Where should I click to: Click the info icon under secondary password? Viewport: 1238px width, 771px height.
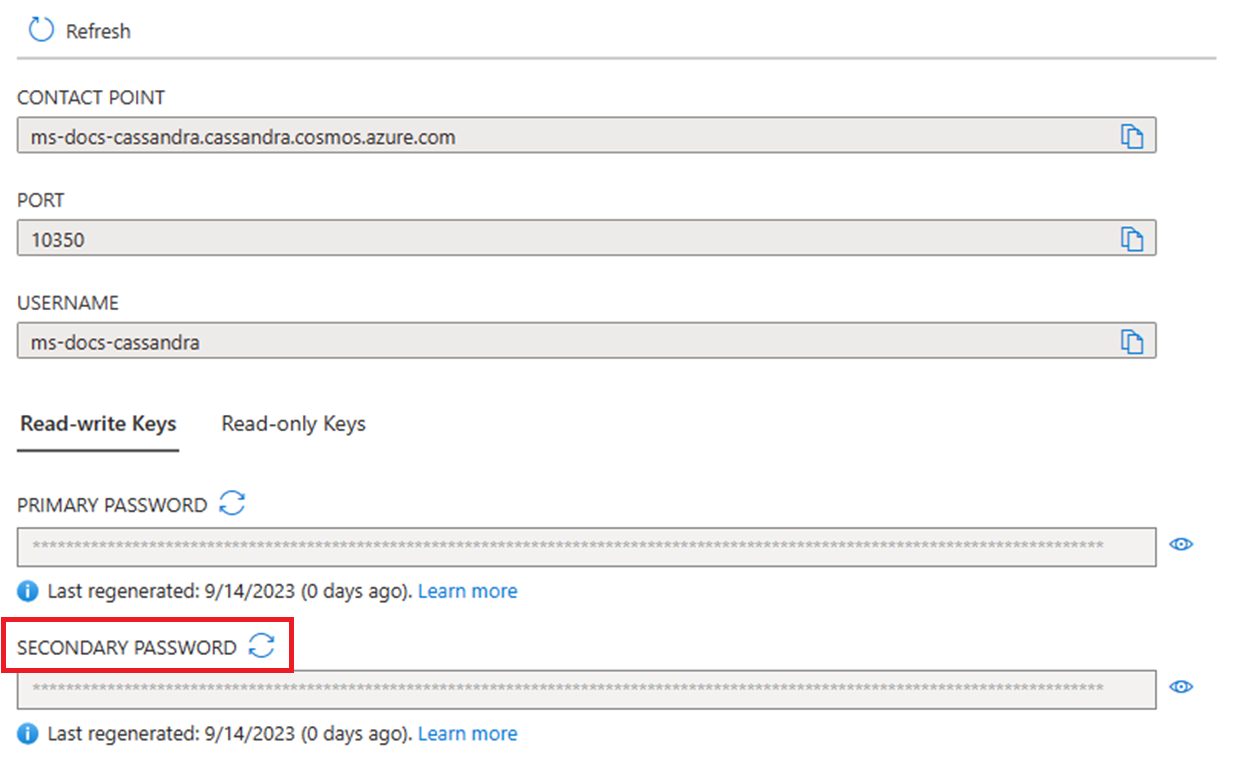click(28, 734)
